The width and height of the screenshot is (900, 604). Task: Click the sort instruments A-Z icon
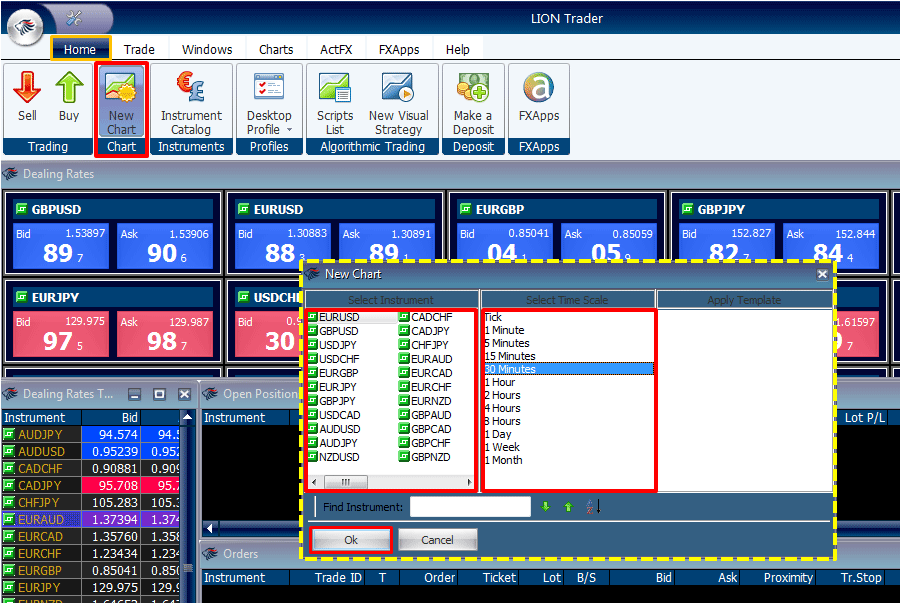pos(593,506)
